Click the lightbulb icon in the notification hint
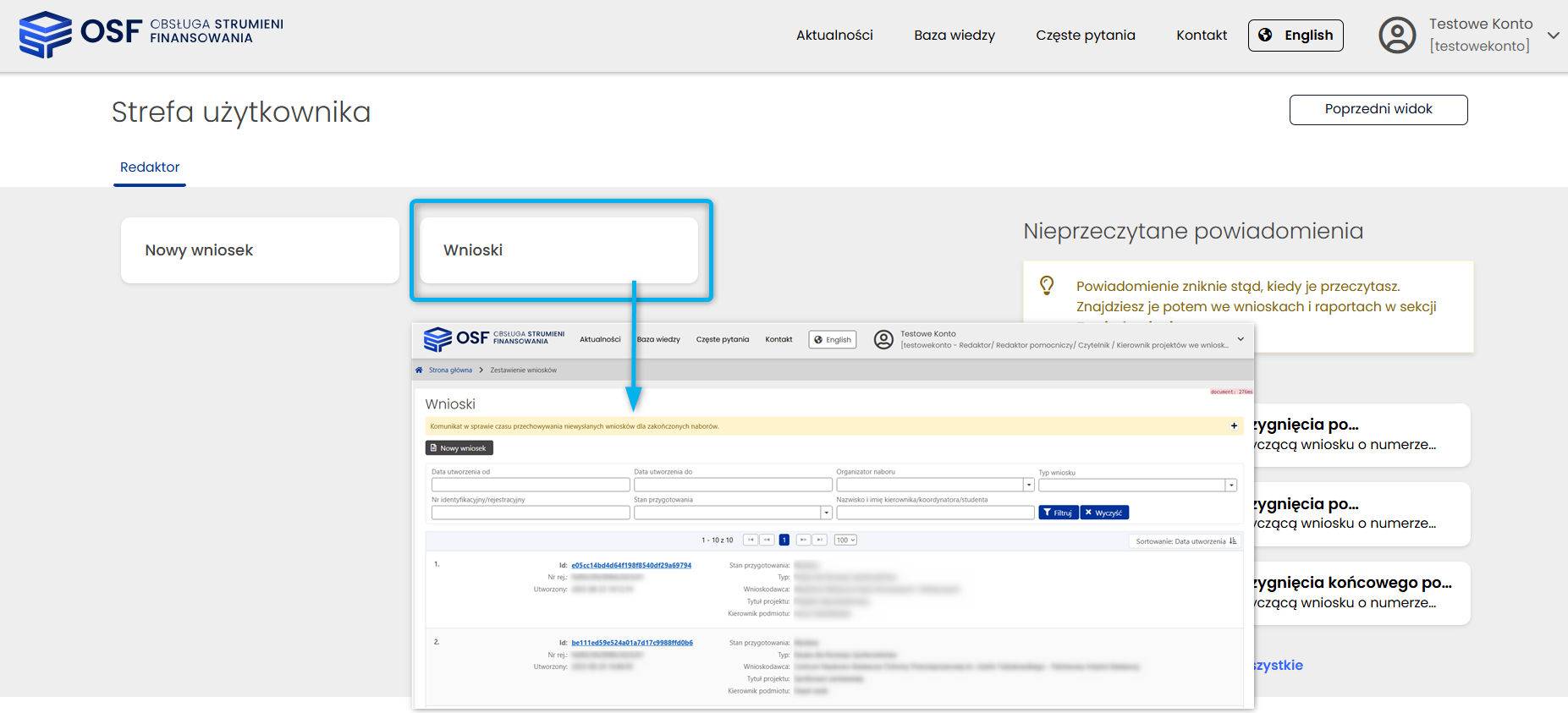 [x=1047, y=286]
